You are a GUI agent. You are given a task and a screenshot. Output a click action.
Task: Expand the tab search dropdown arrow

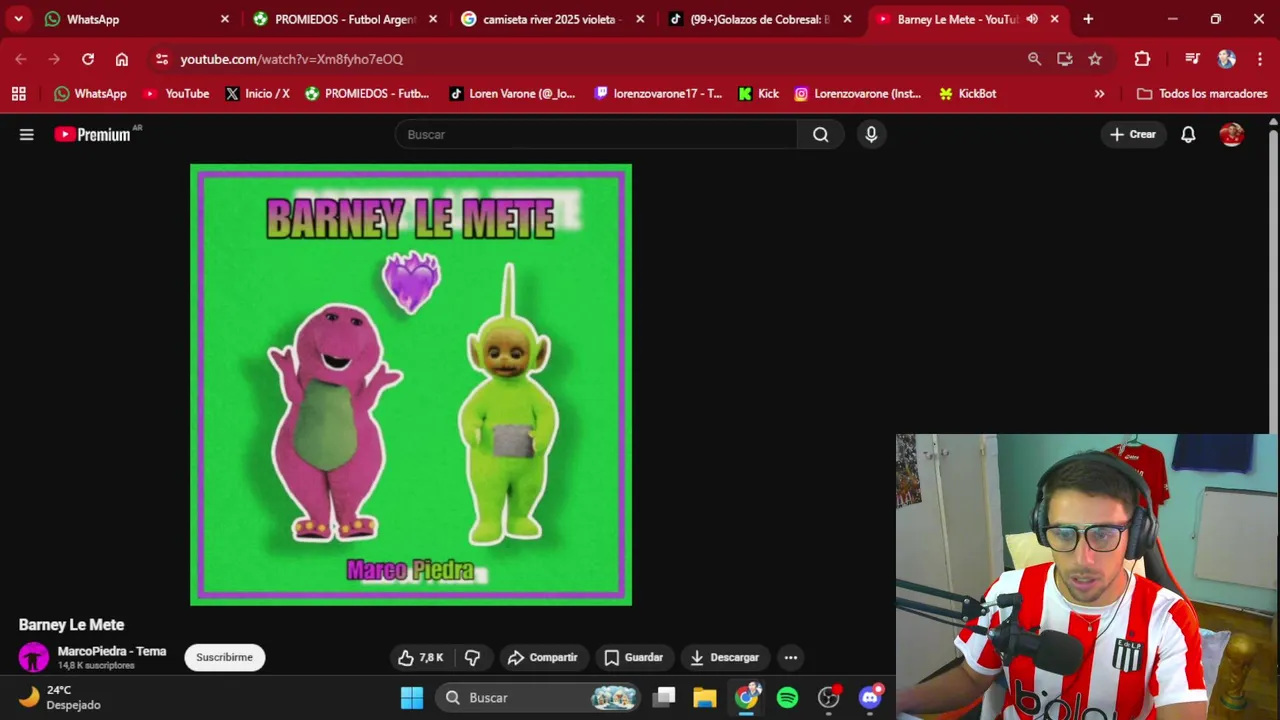tap(18, 19)
